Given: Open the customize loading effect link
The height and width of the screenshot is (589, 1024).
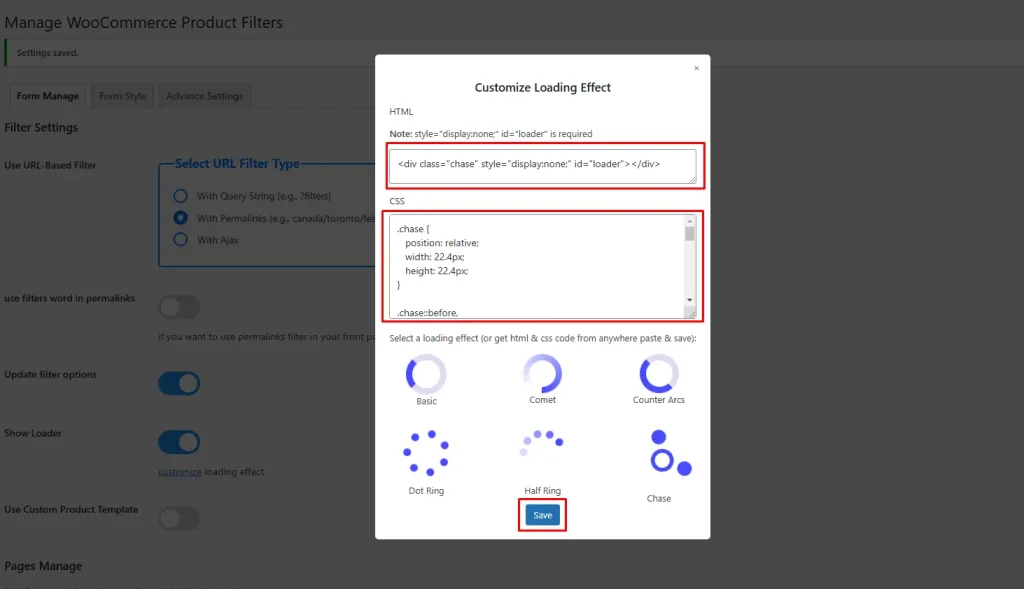Looking at the screenshot, I should coord(180,471).
